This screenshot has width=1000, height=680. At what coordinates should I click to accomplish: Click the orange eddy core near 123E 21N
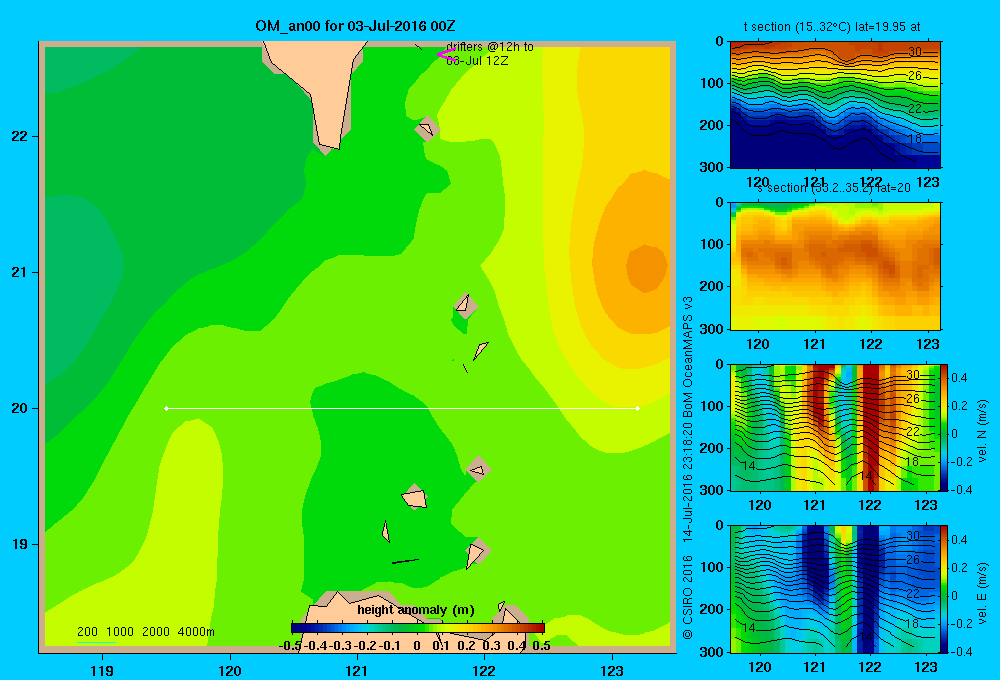pos(646,268)
